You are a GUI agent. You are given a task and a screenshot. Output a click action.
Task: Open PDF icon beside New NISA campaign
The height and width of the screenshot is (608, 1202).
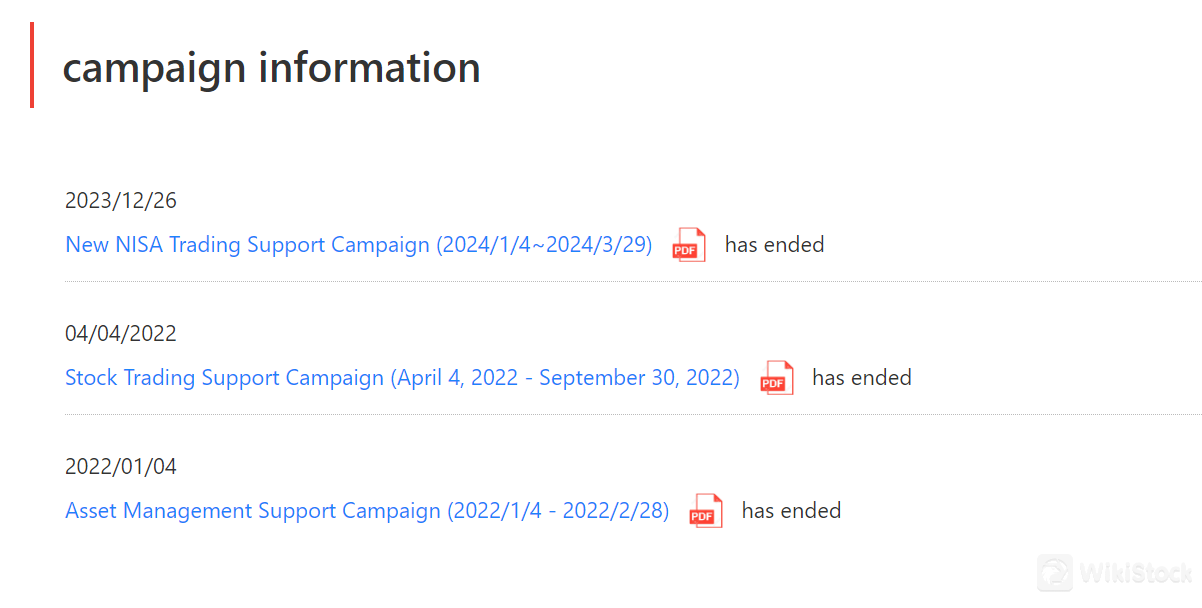[689, 245]
